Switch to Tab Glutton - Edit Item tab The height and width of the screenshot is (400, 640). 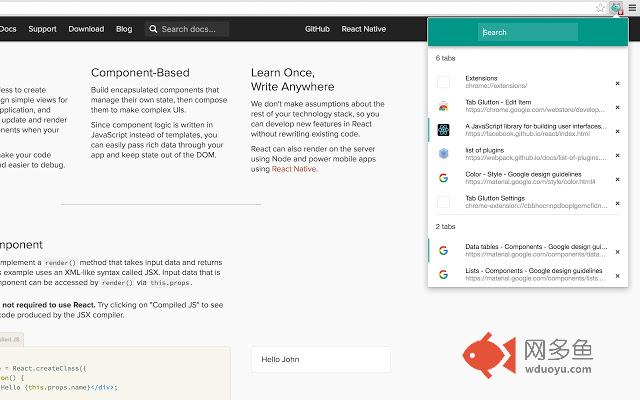click(x=528, y=106)
